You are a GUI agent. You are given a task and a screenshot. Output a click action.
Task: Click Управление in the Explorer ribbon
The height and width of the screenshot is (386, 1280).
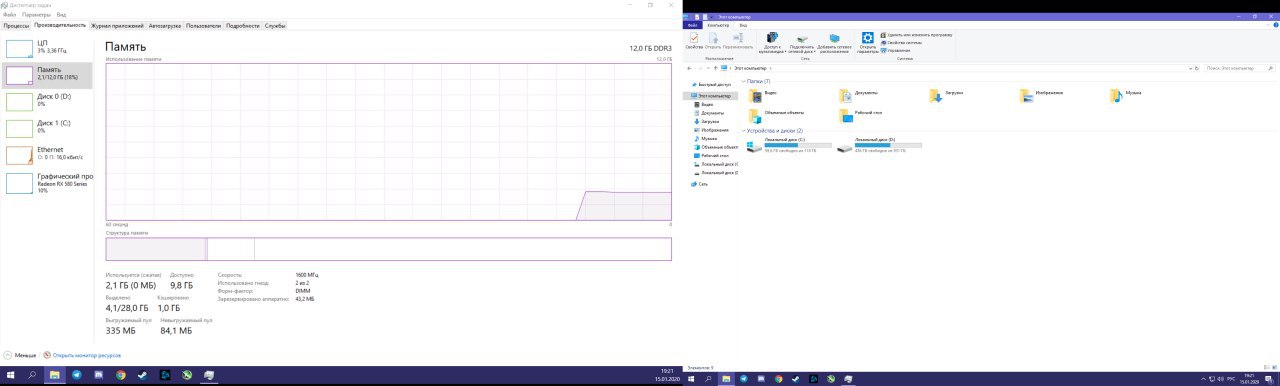(896, 50)
